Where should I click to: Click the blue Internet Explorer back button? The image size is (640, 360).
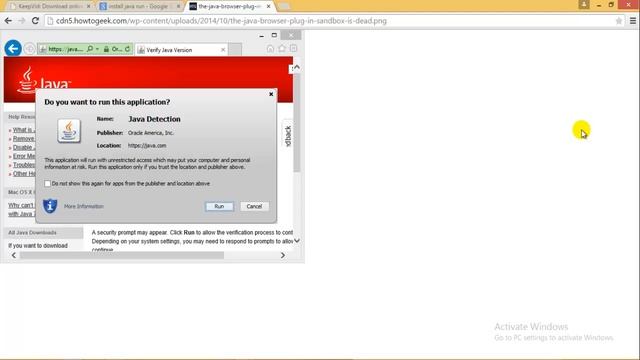tap(13, 49)
